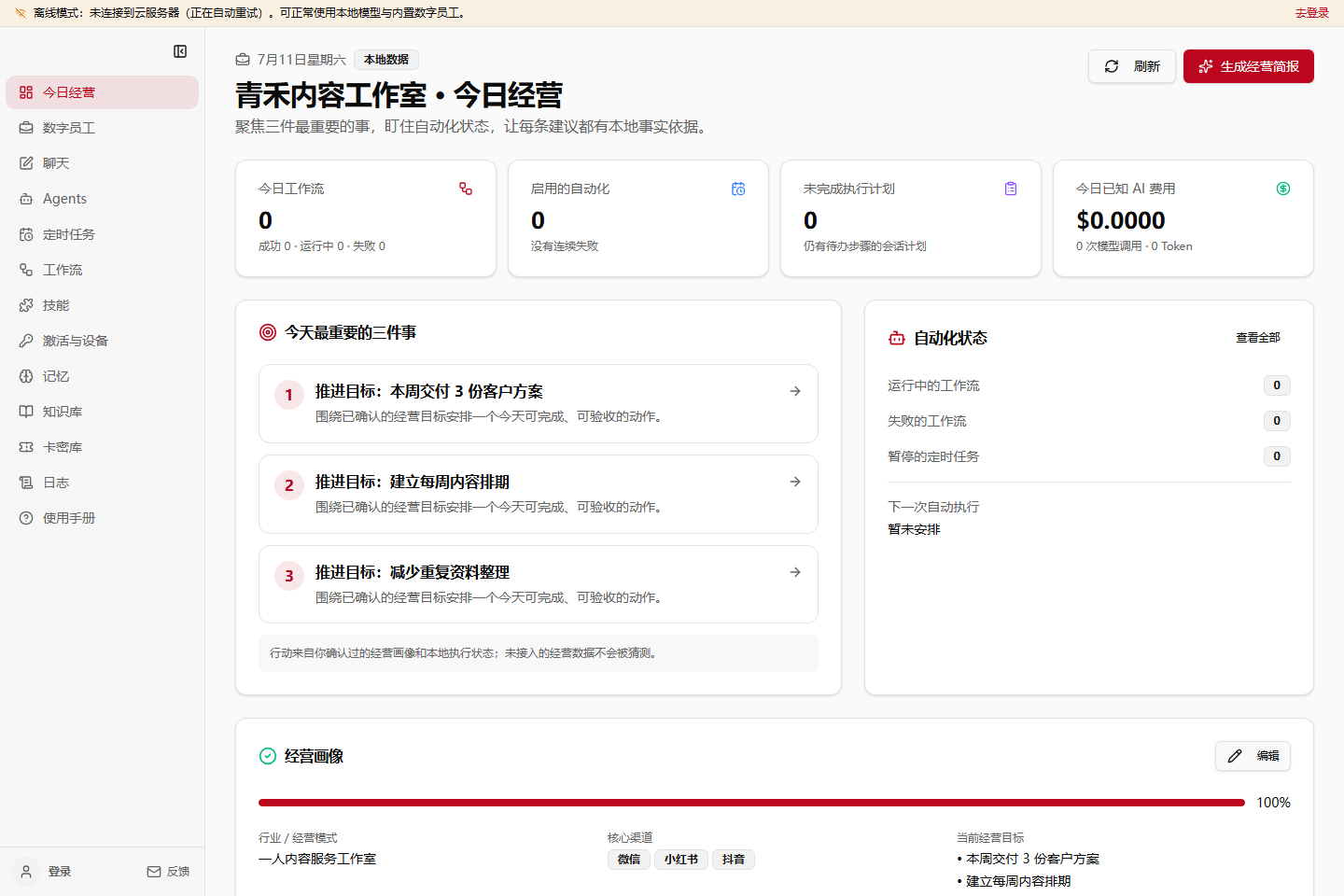Click the $0.0000 AI cost value

click(x=1121, y=220)
